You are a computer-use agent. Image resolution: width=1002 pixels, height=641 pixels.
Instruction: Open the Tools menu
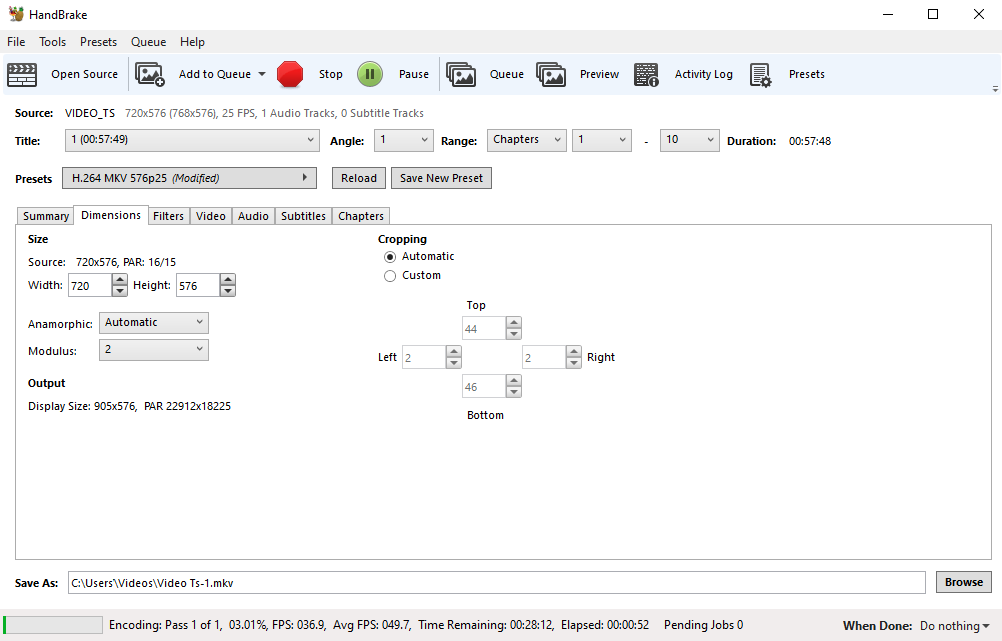click(52, 42)
